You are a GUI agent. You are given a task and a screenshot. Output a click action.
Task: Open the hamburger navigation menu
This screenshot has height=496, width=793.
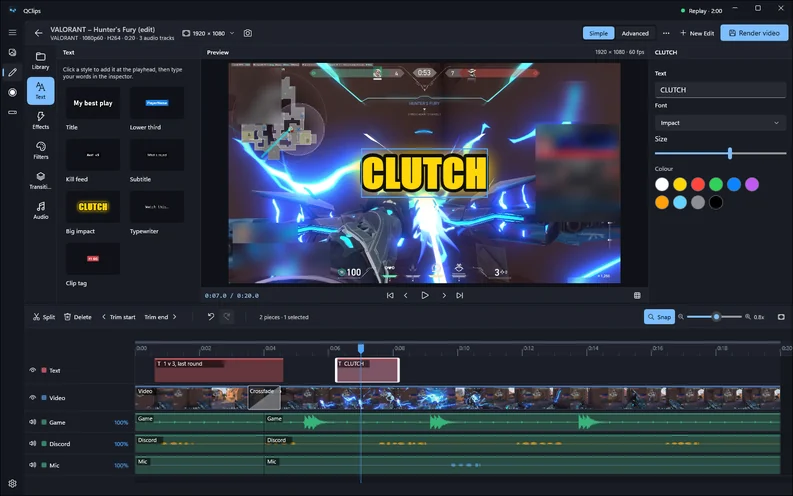coord(12,32)
